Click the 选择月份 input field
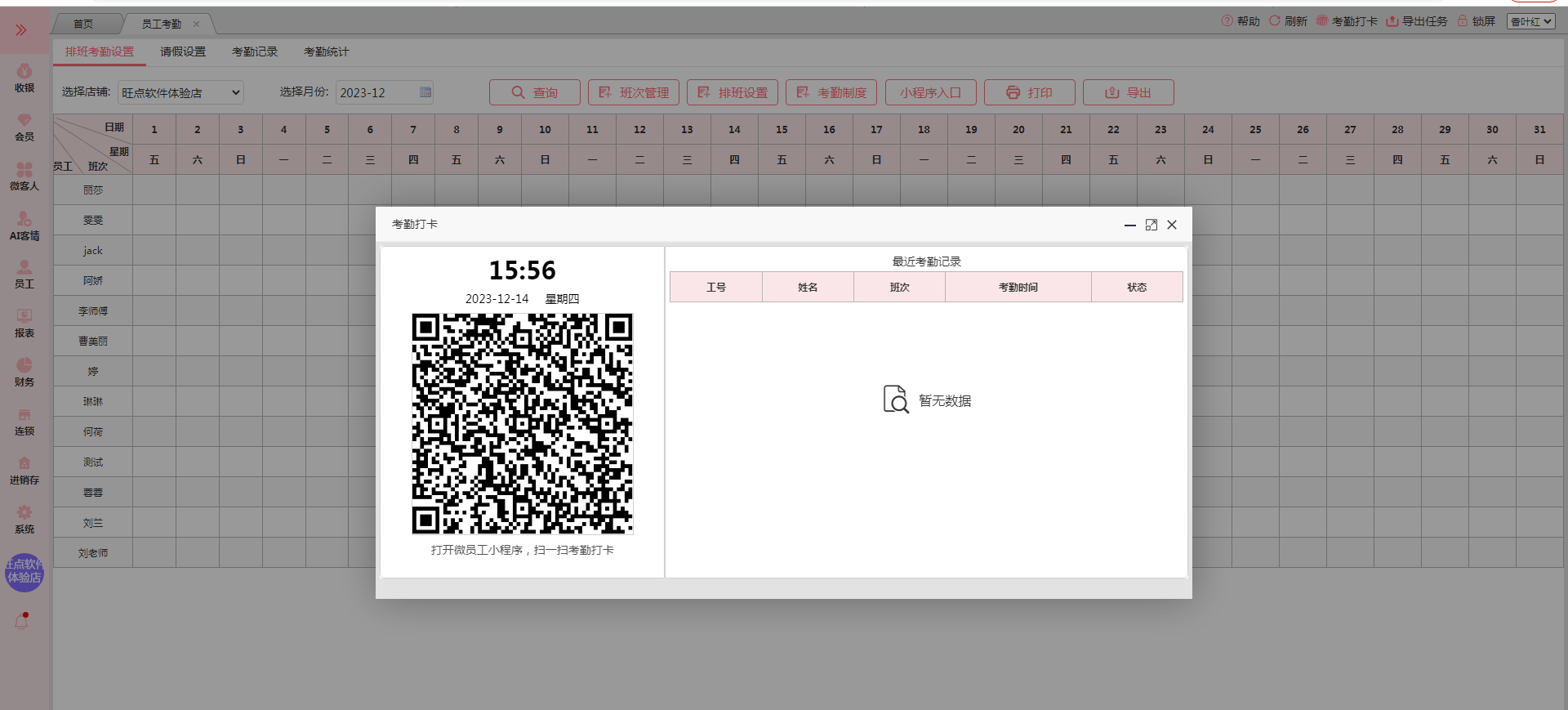Screen dimensions: 1568x710 385,92
